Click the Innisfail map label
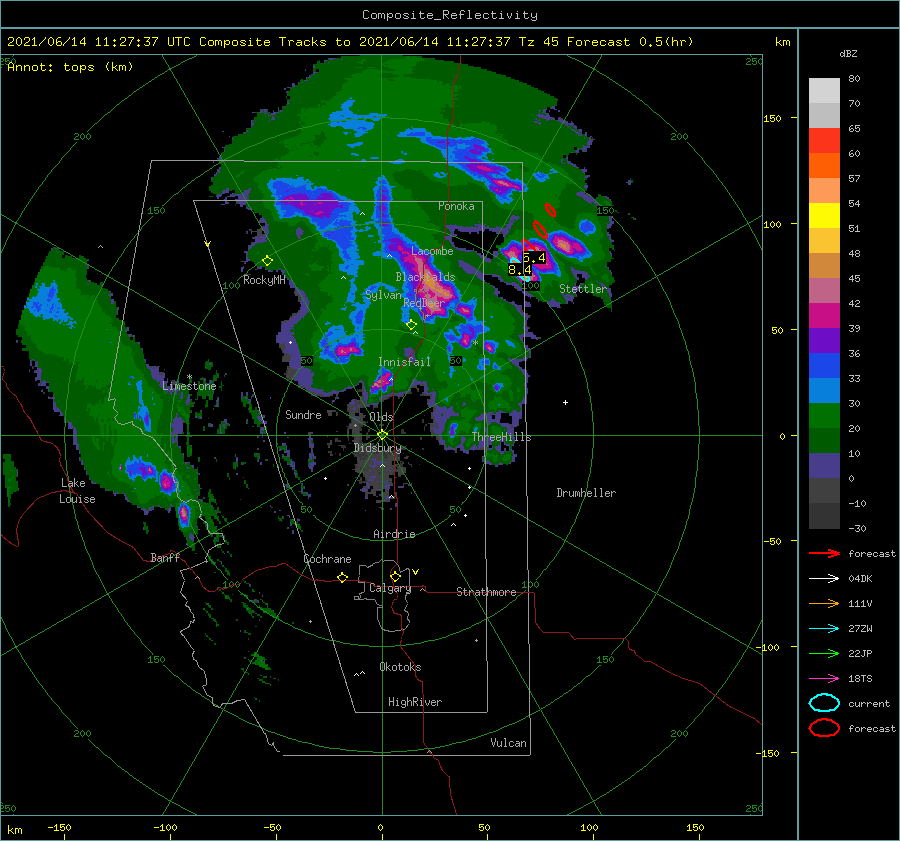The height and width of the screenshot is (841, 900). [404, 362]
